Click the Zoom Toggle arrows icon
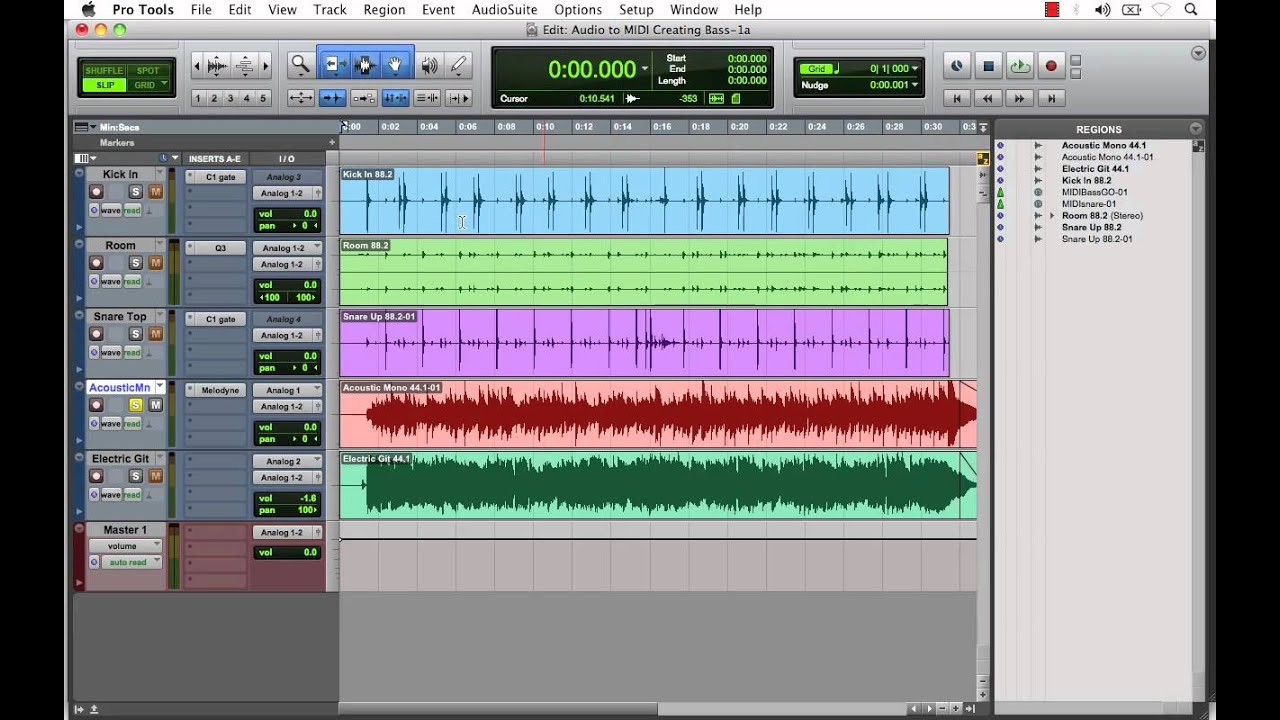The width and height of the screenshot is (1280, 720). pyautogui.click(x=301, y=98)
